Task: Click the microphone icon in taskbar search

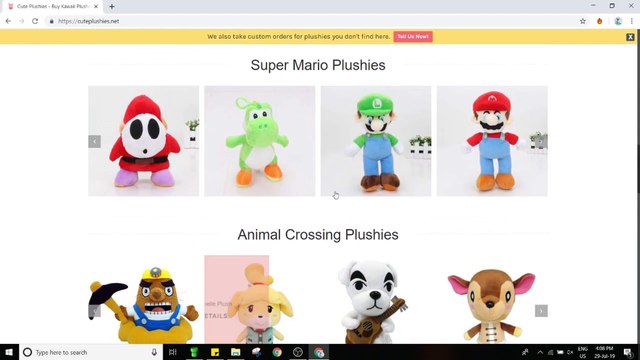Action: coord(154,352)
